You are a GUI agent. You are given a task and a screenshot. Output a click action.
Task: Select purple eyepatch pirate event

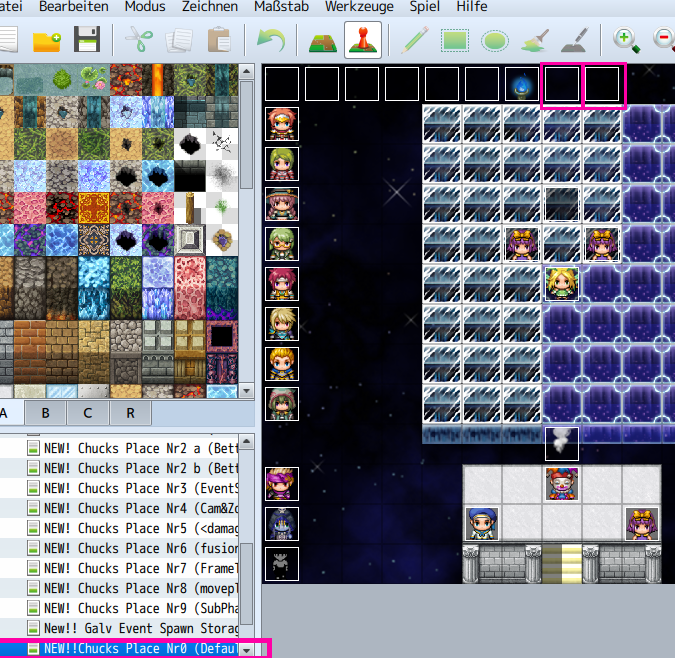coord(282,484)
